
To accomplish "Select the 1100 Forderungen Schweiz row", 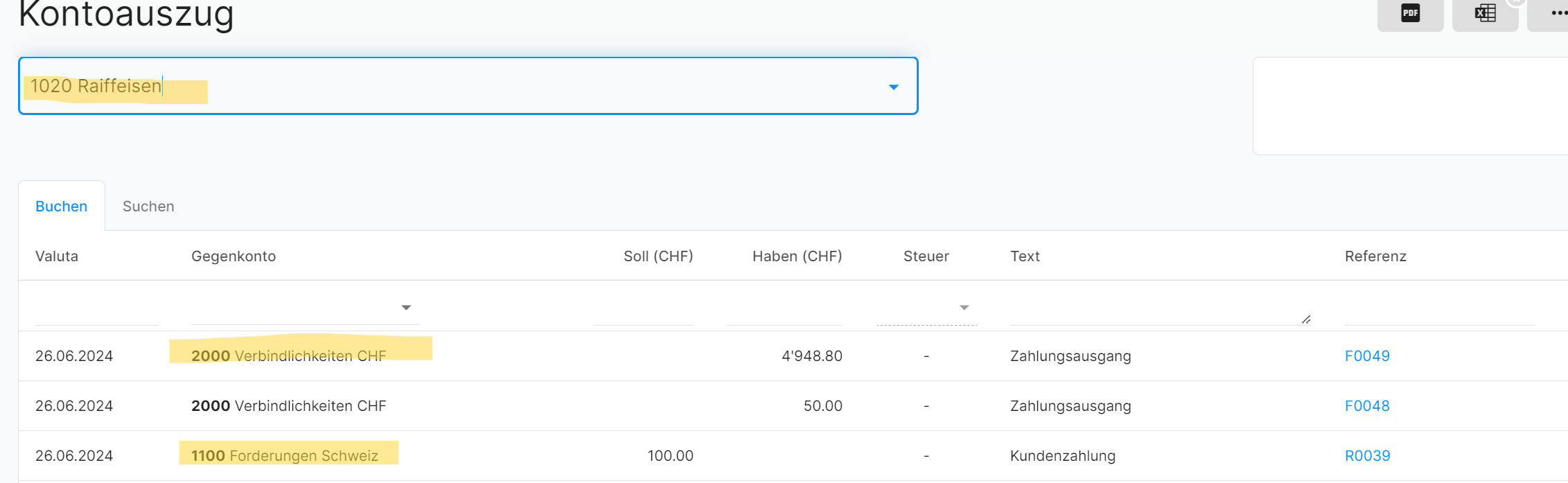I will coord(793,456).
